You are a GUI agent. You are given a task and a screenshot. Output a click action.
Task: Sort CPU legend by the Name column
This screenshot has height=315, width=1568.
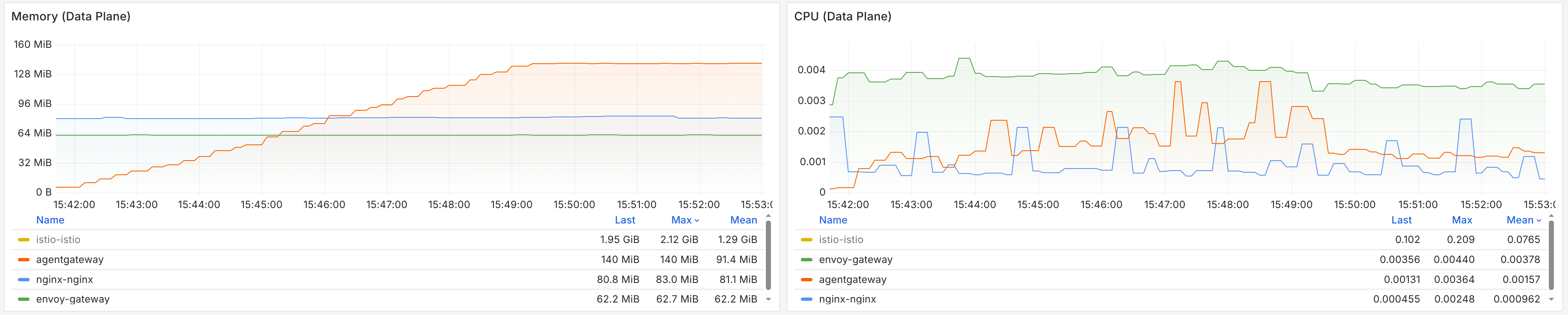833,220
